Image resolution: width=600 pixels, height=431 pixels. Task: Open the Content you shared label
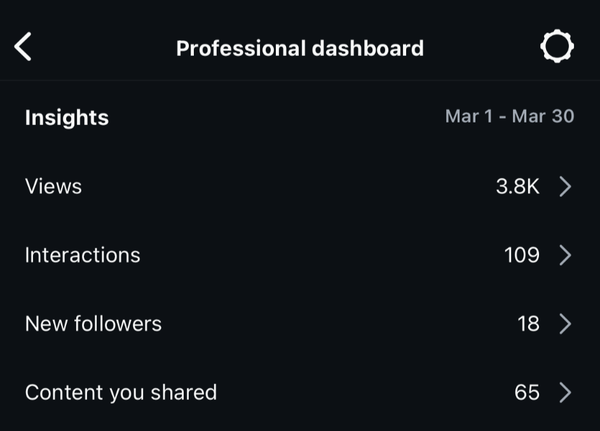[120, 392]
